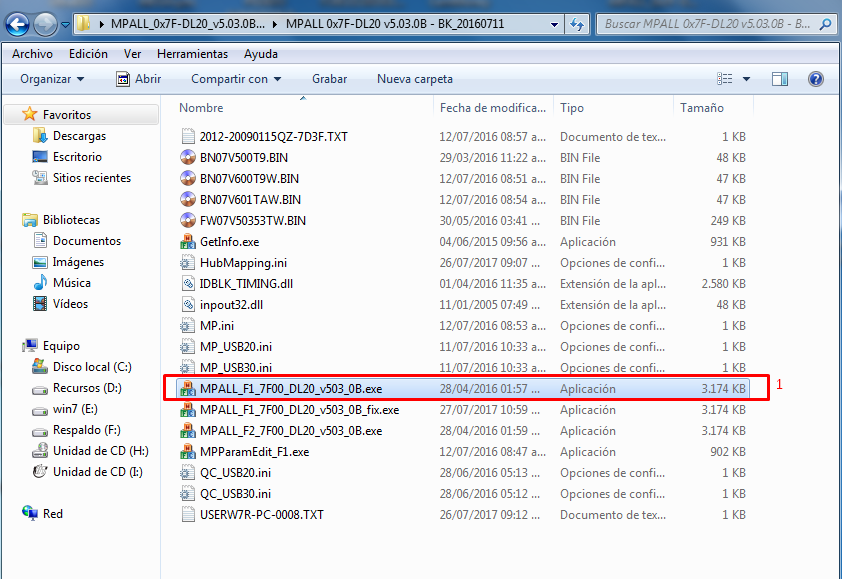The height and width of the screenshot is (579, 842).
Task: Click the MPALL_F2_7F00_DL20_v503_0B.exe icon
Action: 188,431
